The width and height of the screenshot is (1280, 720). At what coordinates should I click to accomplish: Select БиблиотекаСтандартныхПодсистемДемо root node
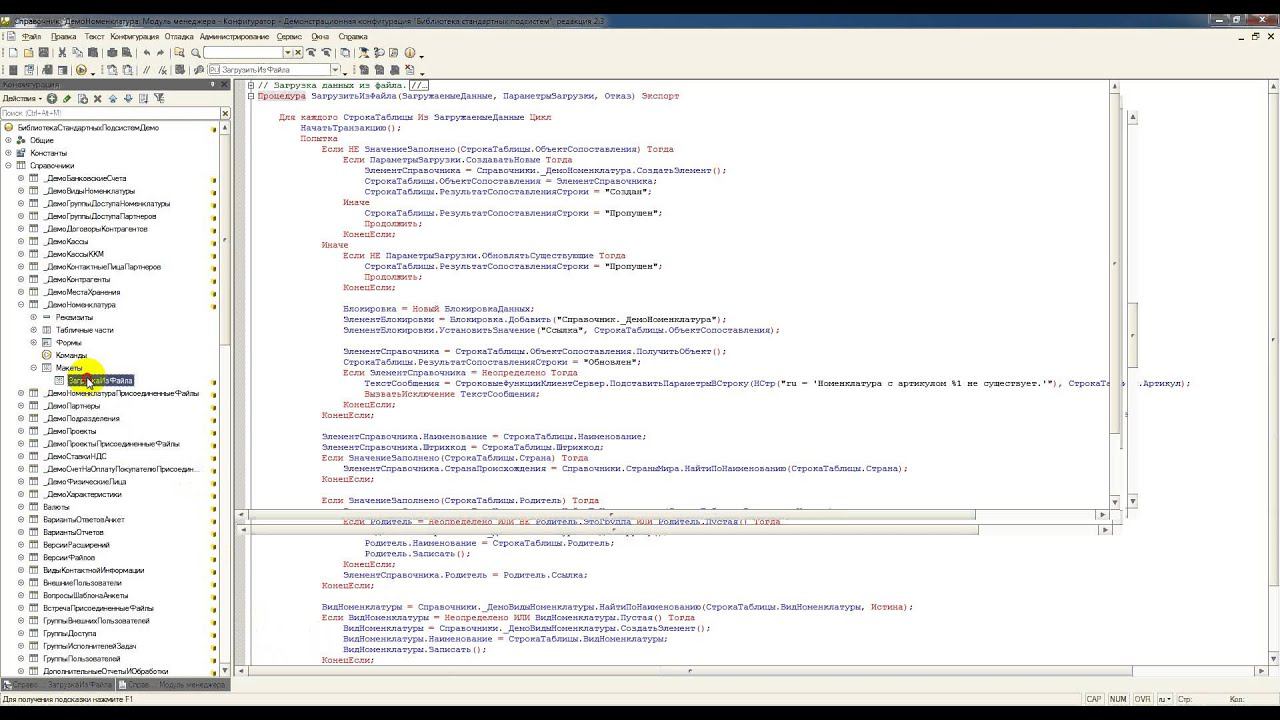[88, 128]
